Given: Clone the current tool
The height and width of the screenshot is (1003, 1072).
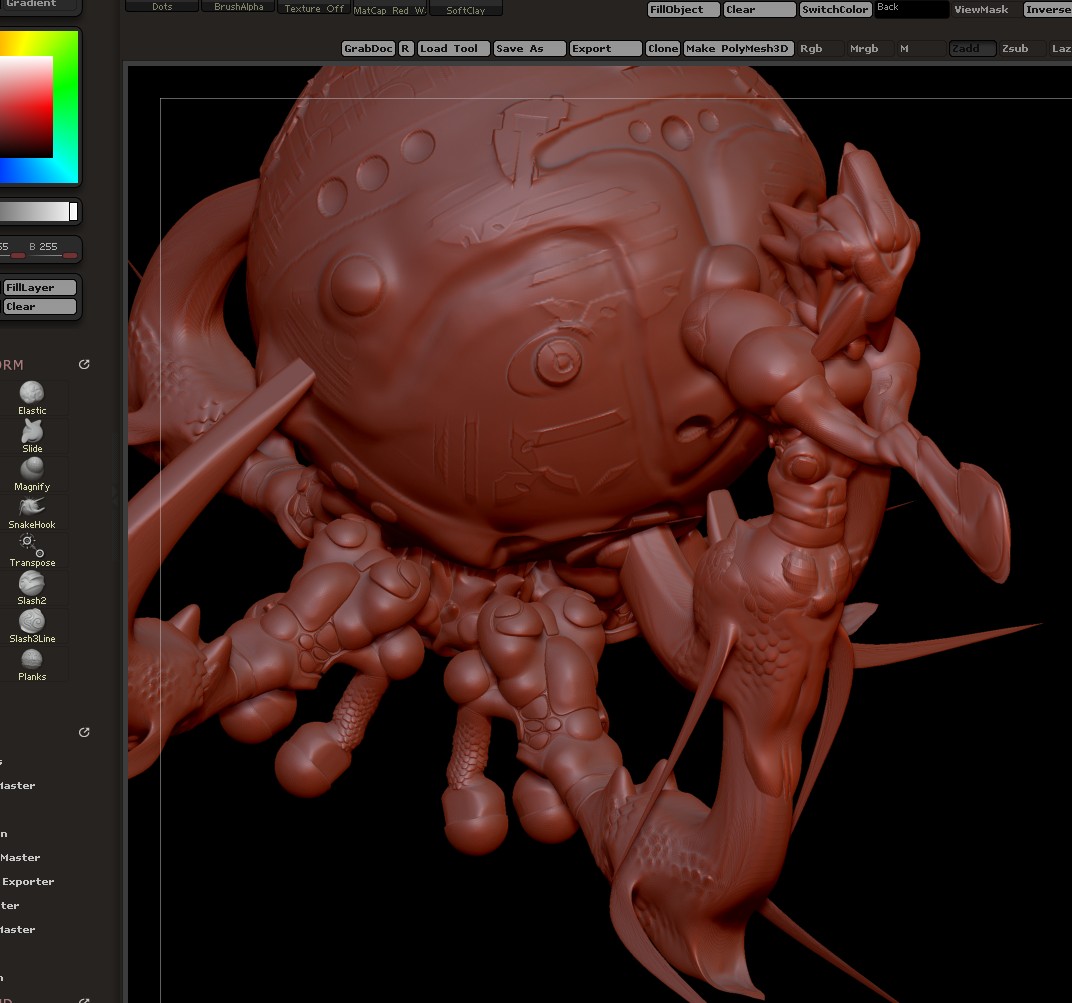Looking at the screenshot, I should click(662, 49).
